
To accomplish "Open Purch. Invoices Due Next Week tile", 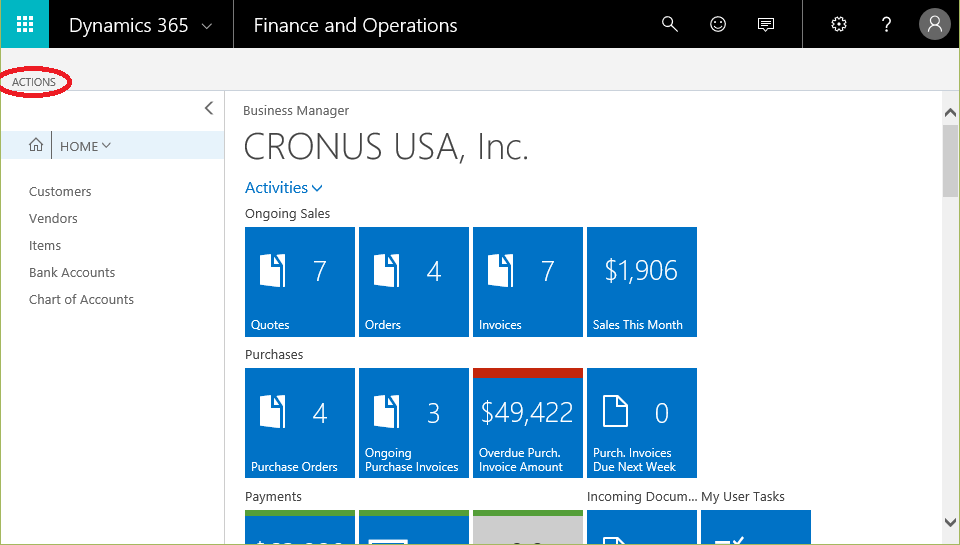I will click(x=642, y=423).
